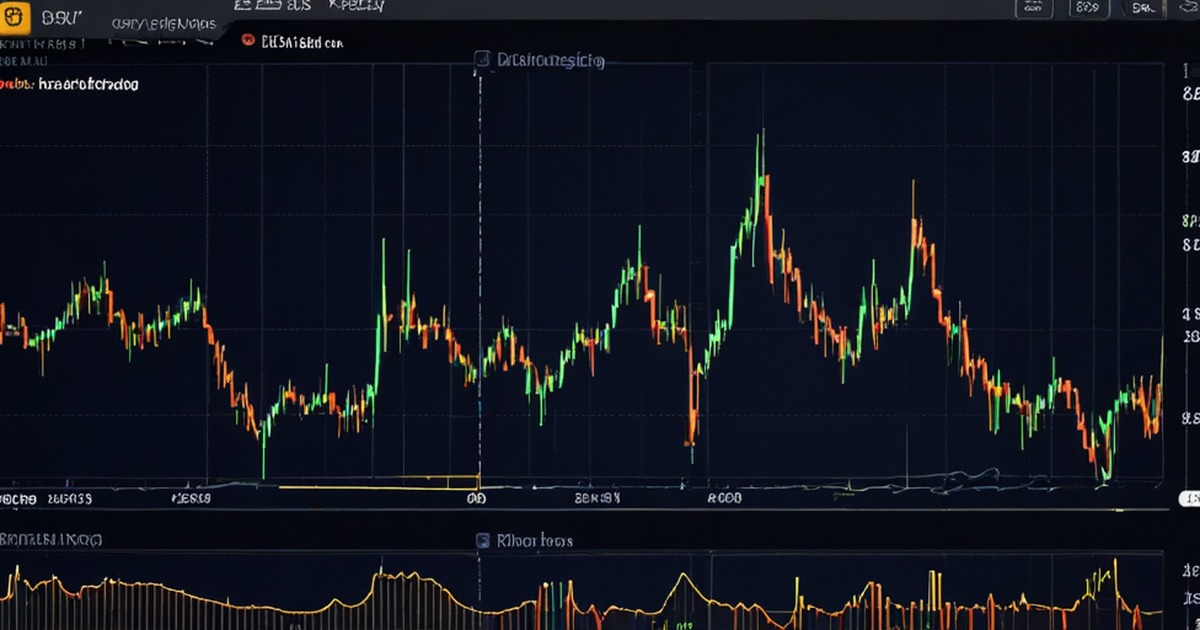This screenshot has height=630, width=1200.
Task: Click the small value tag at the time axis right end
Action: pyautogui.click(x=1190, y=498)
